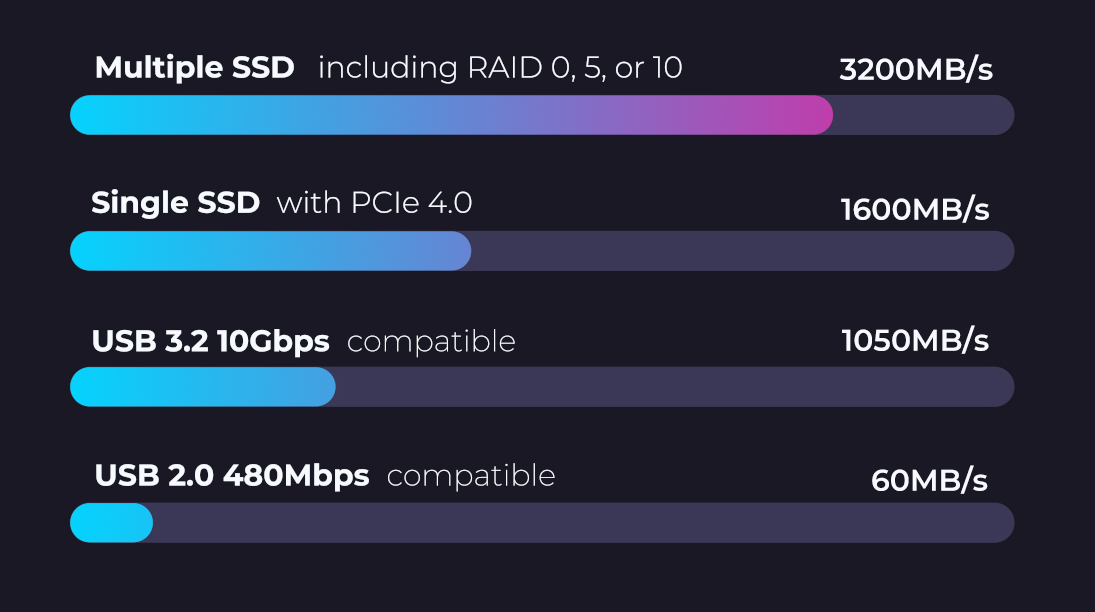Click 'compatible' next to USB 2.0 480Mbps

click(x=471, y=476)
